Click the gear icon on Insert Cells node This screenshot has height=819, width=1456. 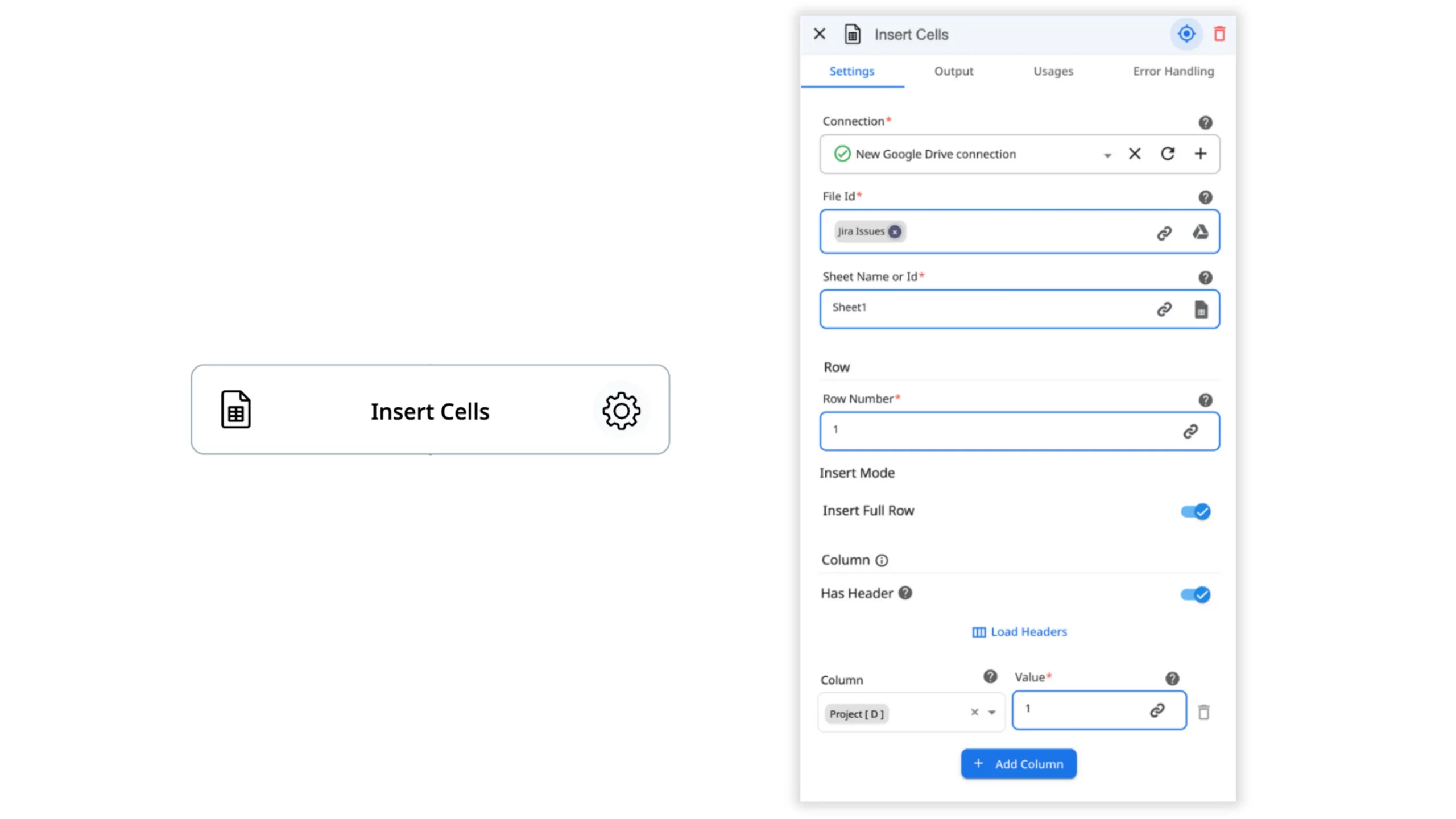point(621,410)
